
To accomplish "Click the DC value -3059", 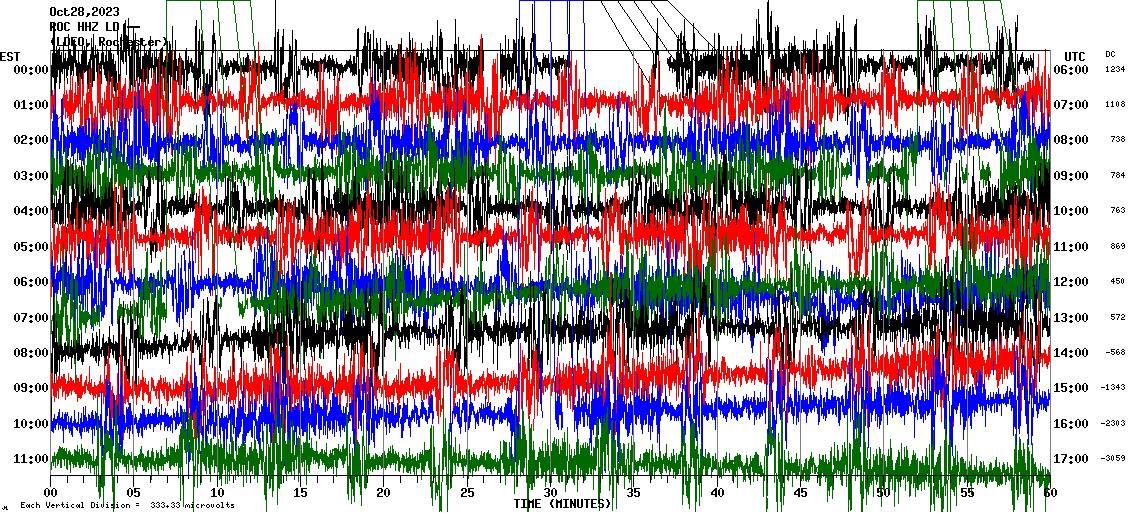I will [1113, 459].
